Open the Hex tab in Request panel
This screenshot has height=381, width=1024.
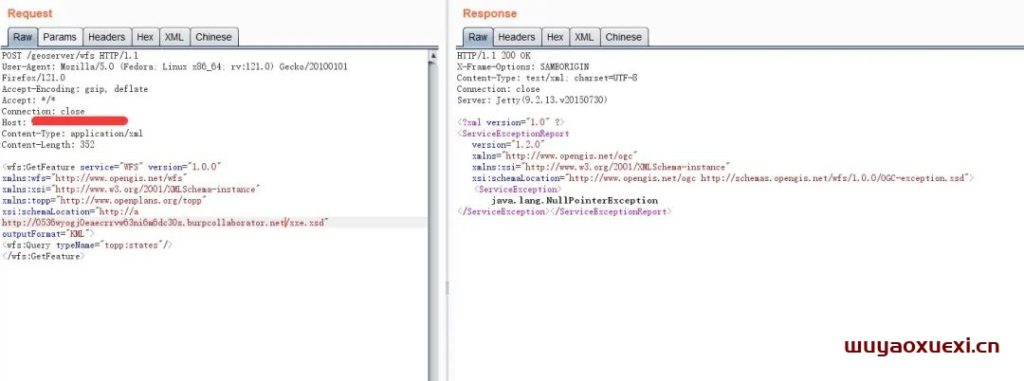pyautogui.click(x=145, y=37)
